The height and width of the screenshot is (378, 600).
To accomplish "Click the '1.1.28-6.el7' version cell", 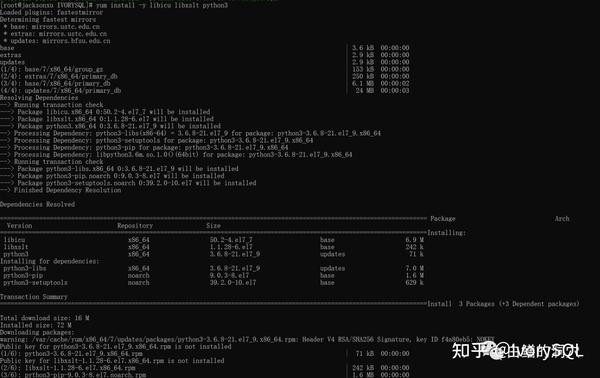I will click(231, 247).
